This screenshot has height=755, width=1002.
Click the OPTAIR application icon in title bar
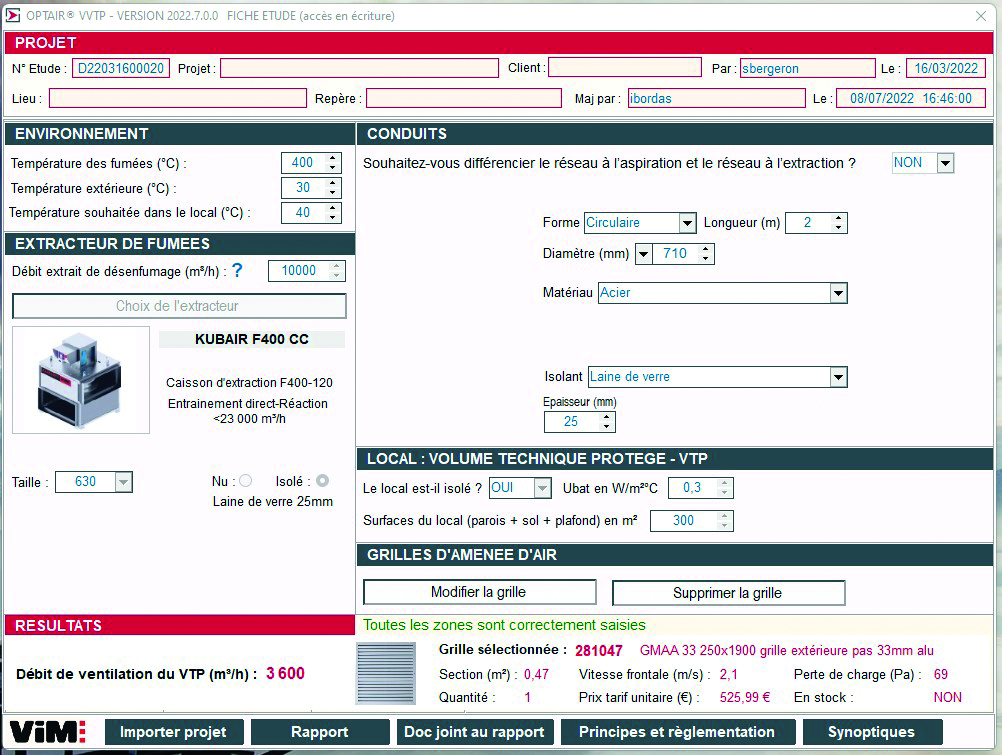point(13,15)
